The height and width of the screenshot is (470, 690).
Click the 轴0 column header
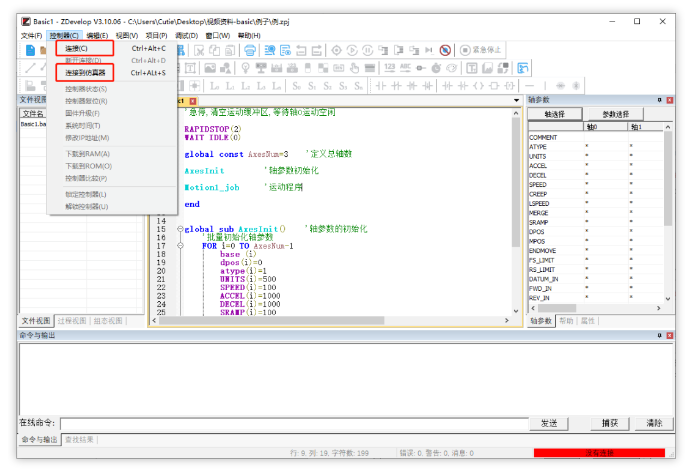pyautogui.click(x=606, y=127)
